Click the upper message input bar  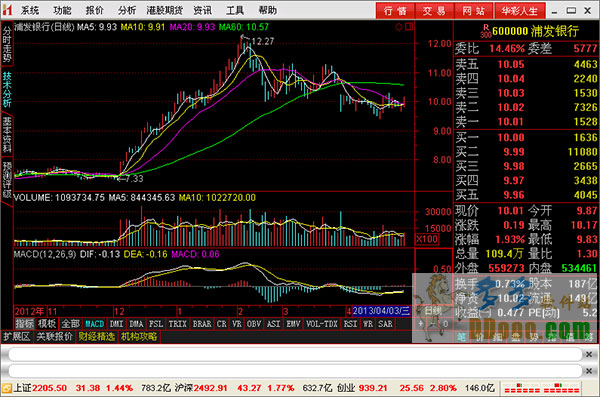coord(295,355)
